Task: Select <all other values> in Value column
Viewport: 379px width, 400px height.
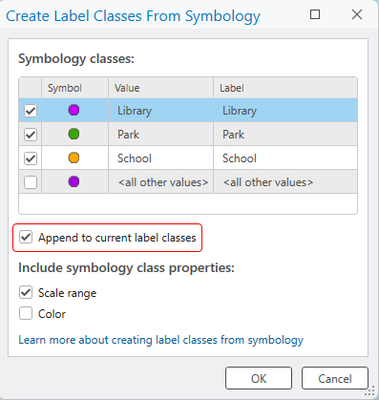Action: pos(161,182)
